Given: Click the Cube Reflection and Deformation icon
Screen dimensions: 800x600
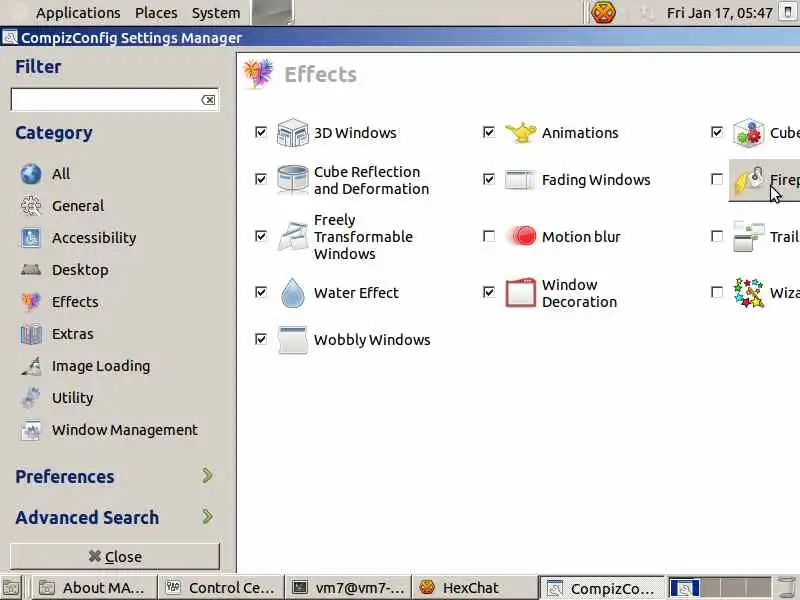Looking at the screenshot, I should (292, 180).
